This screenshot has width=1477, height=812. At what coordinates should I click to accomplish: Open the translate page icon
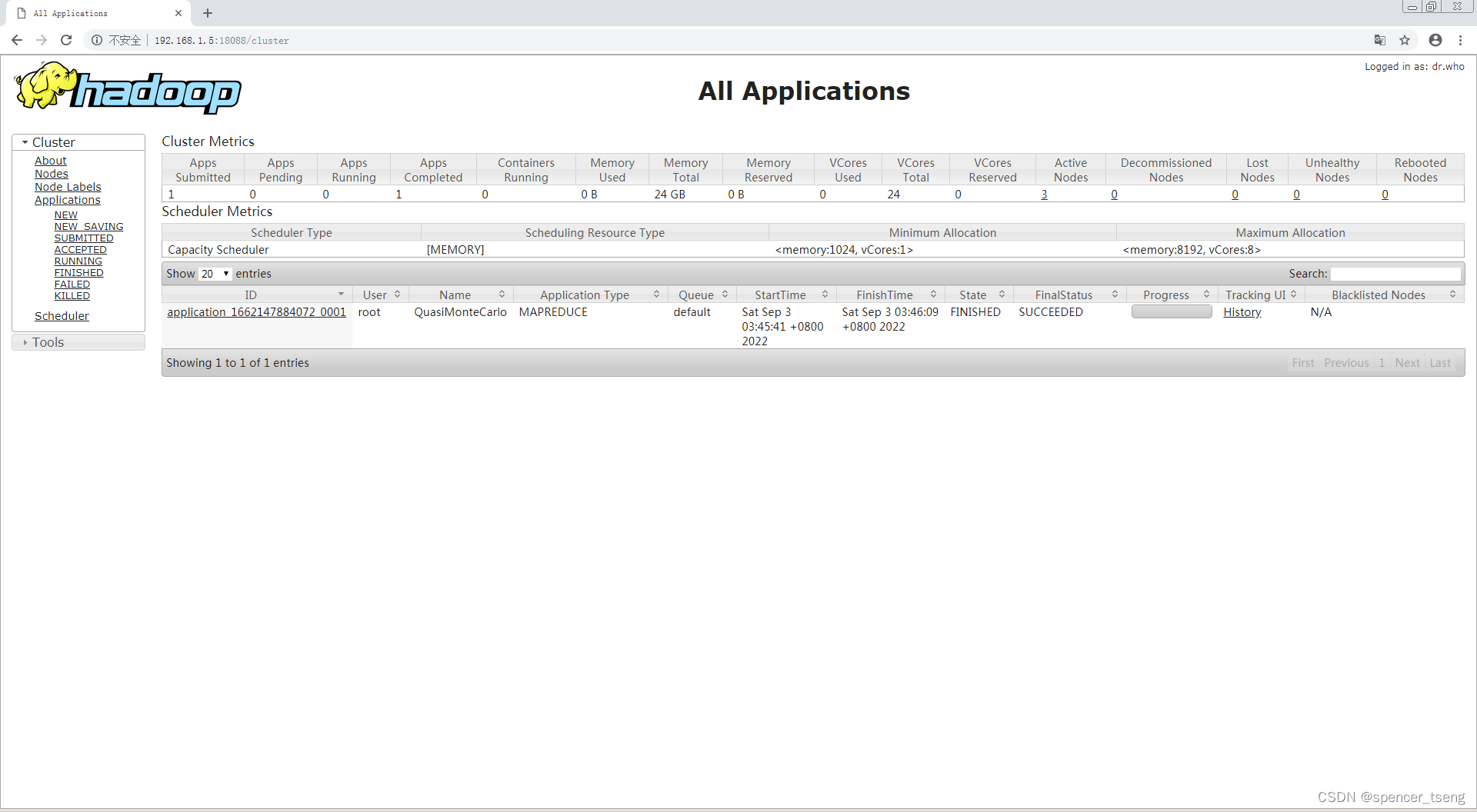(x=1379, y=40)
